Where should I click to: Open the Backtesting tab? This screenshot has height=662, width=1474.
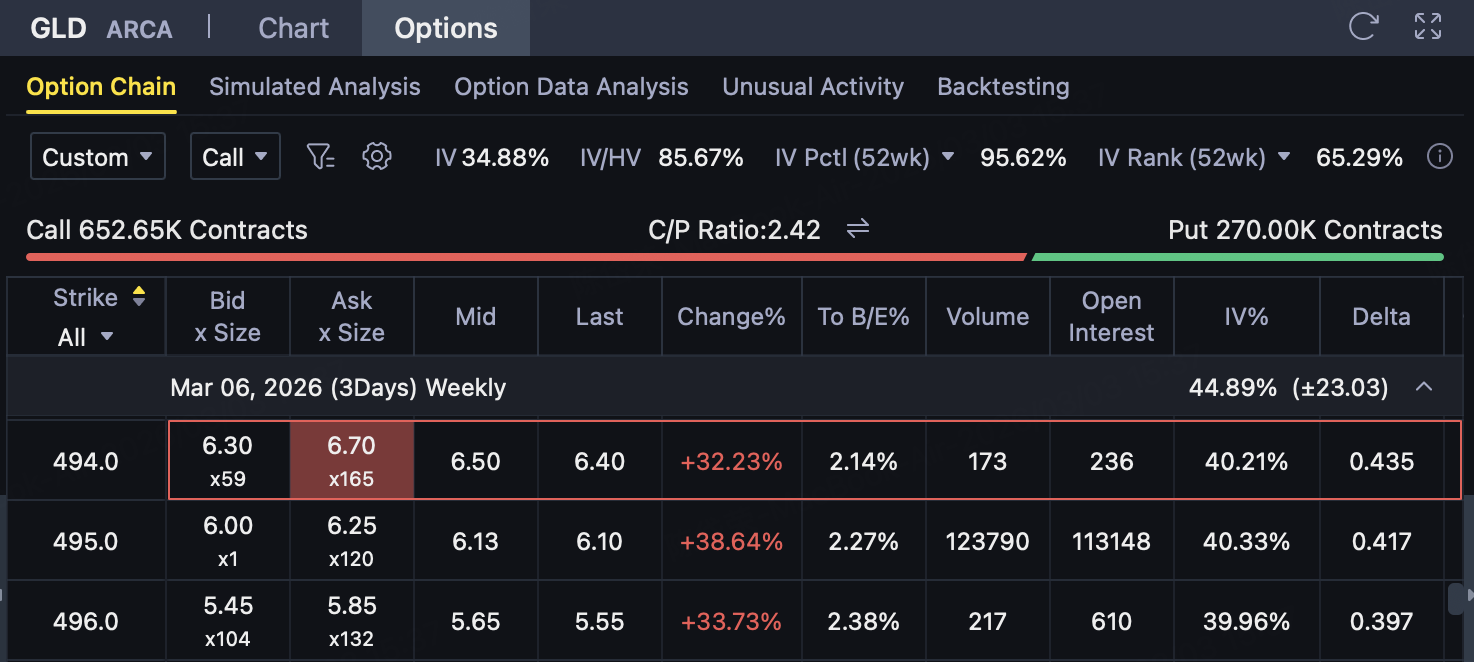pos(1002,87)
